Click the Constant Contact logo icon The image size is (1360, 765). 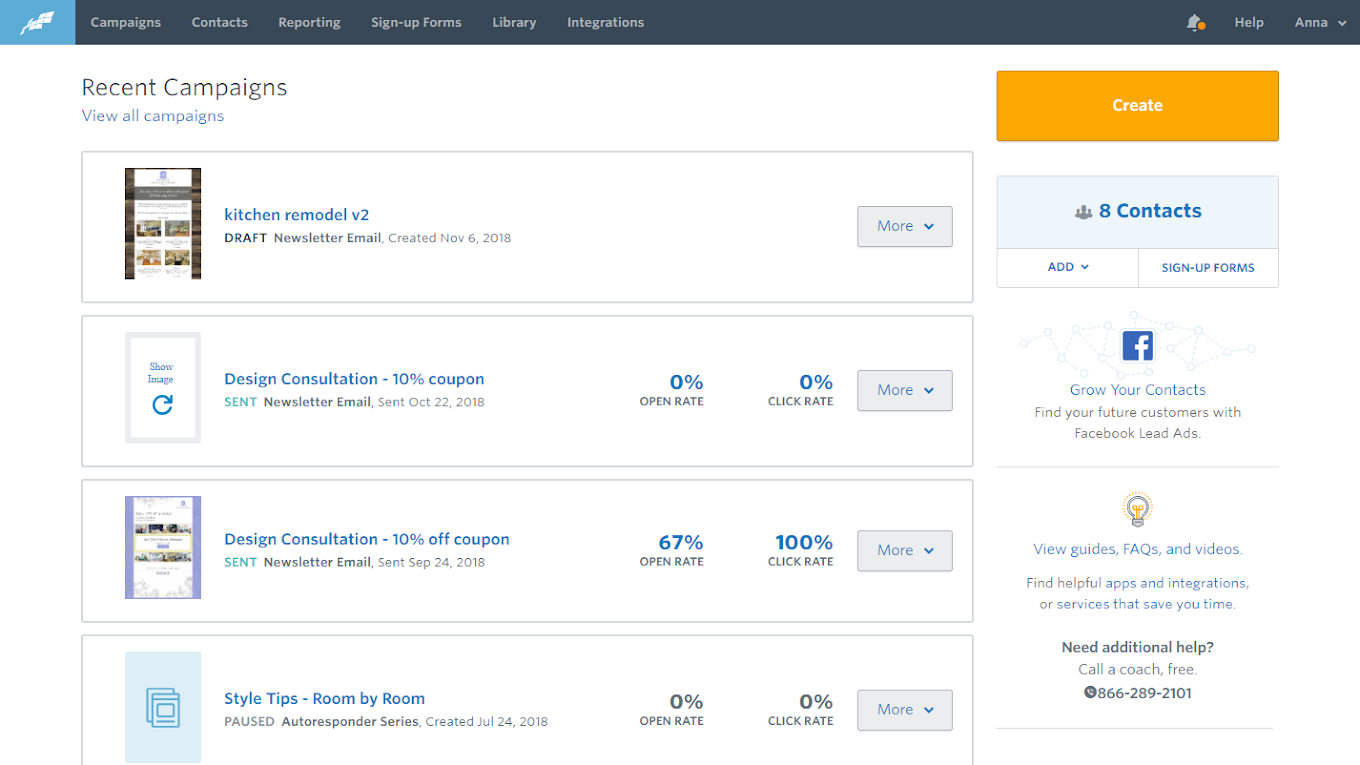tap(37, 22)
